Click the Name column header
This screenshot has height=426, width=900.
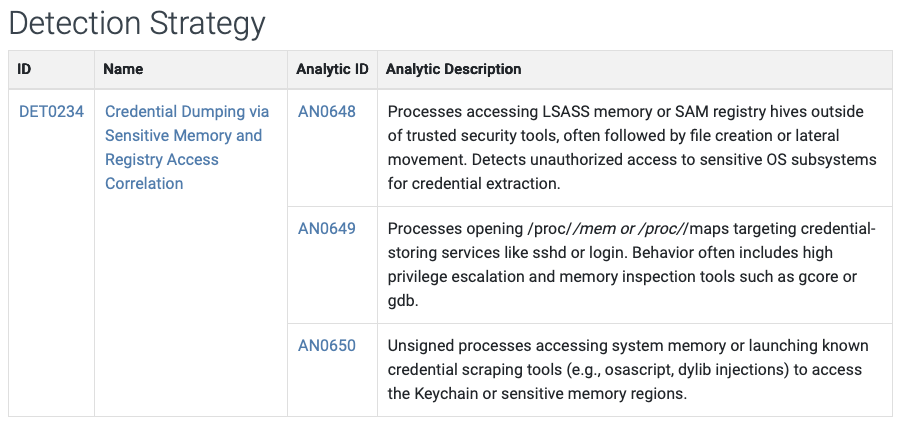124,69
